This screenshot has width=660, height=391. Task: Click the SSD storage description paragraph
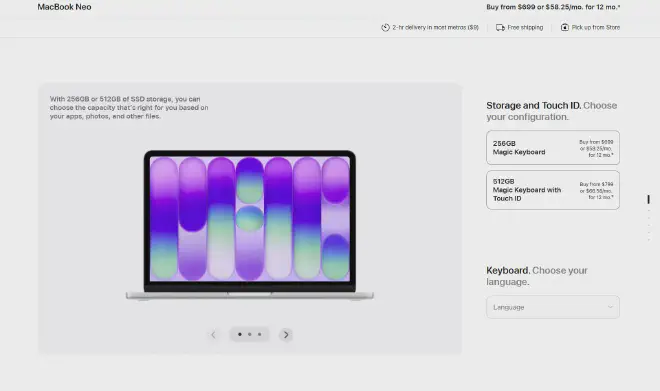coord(129,108)
